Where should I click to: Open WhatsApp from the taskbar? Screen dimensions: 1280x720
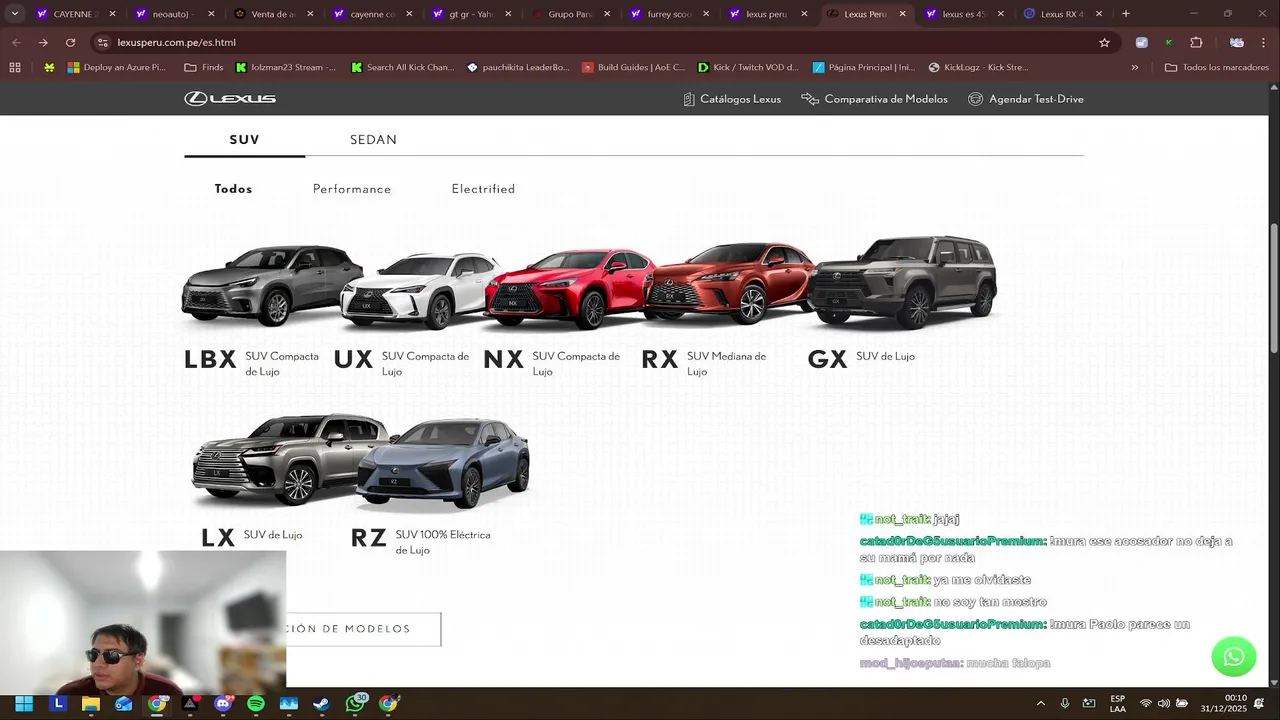point(355,704)
